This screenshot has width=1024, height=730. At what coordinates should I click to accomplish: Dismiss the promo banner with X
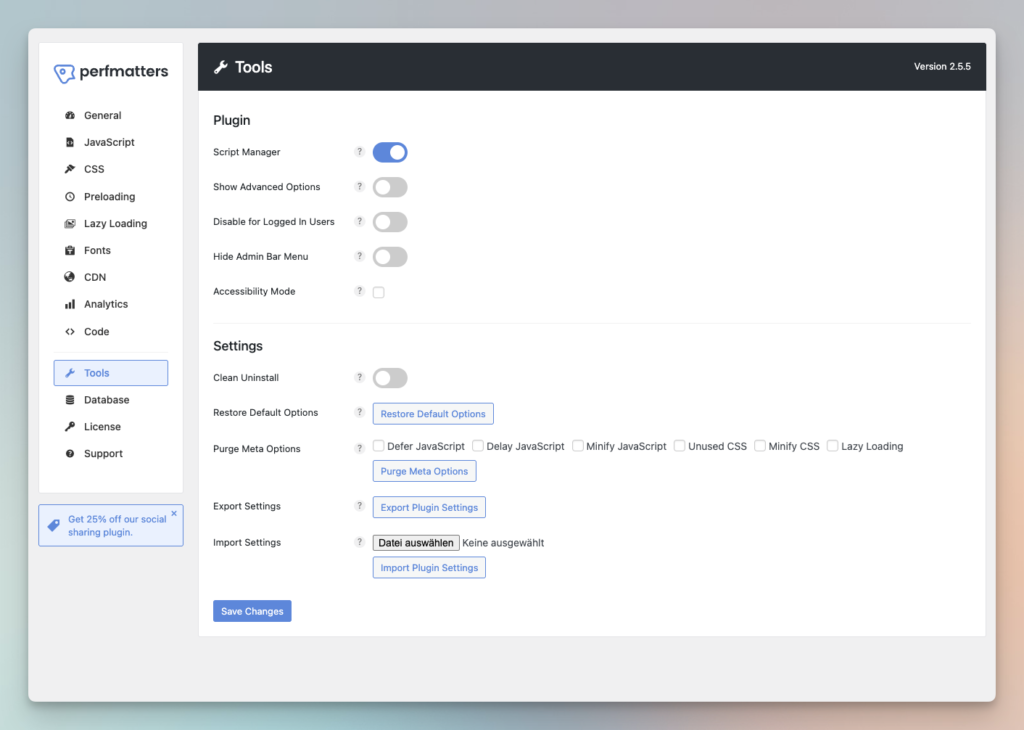coord(174,513)
